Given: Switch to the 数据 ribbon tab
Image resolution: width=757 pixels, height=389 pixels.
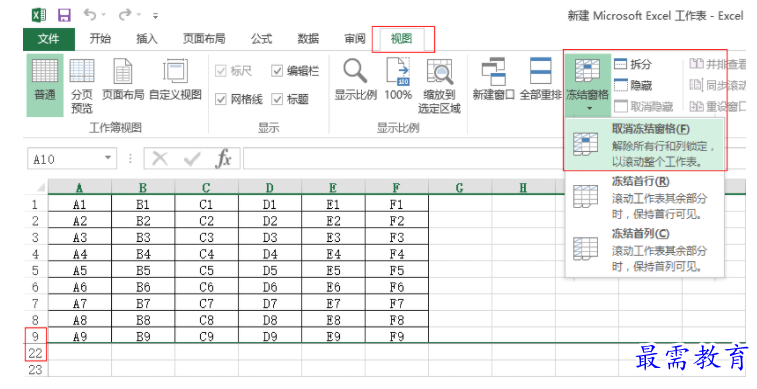Looking at the screenshot, I should tap(308, 39).
